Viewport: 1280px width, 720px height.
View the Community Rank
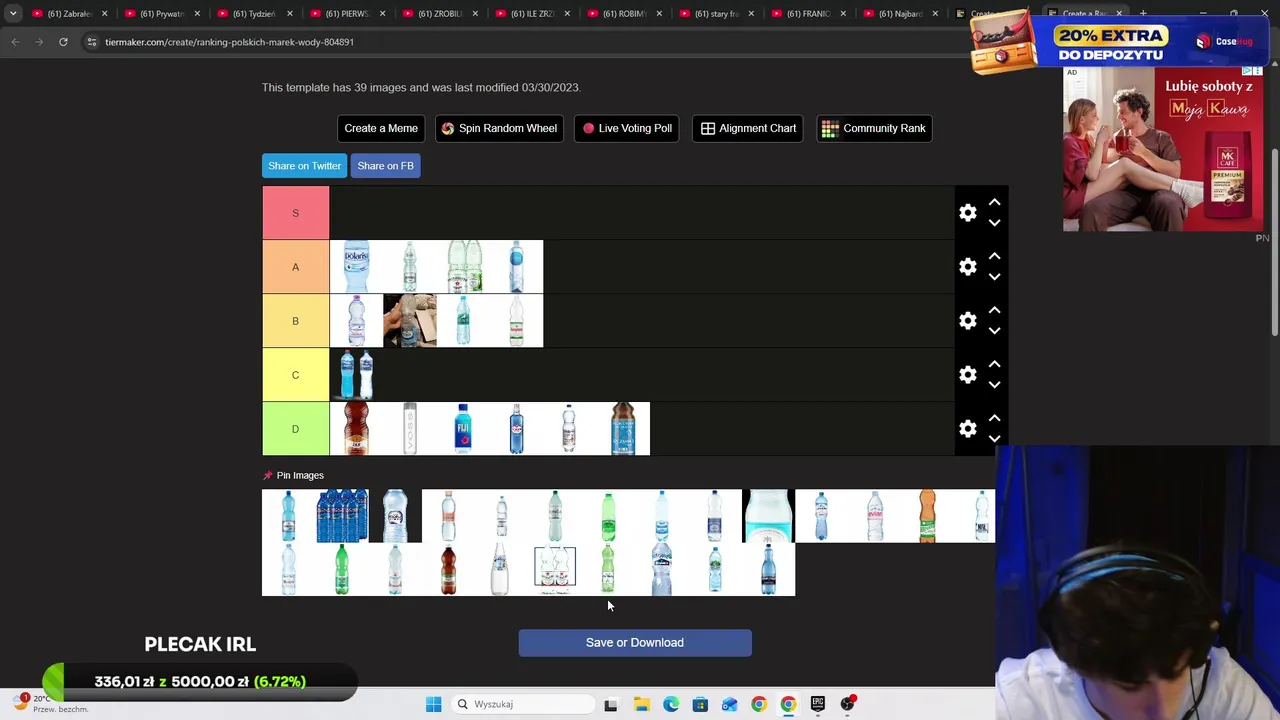tap(874, 128)
